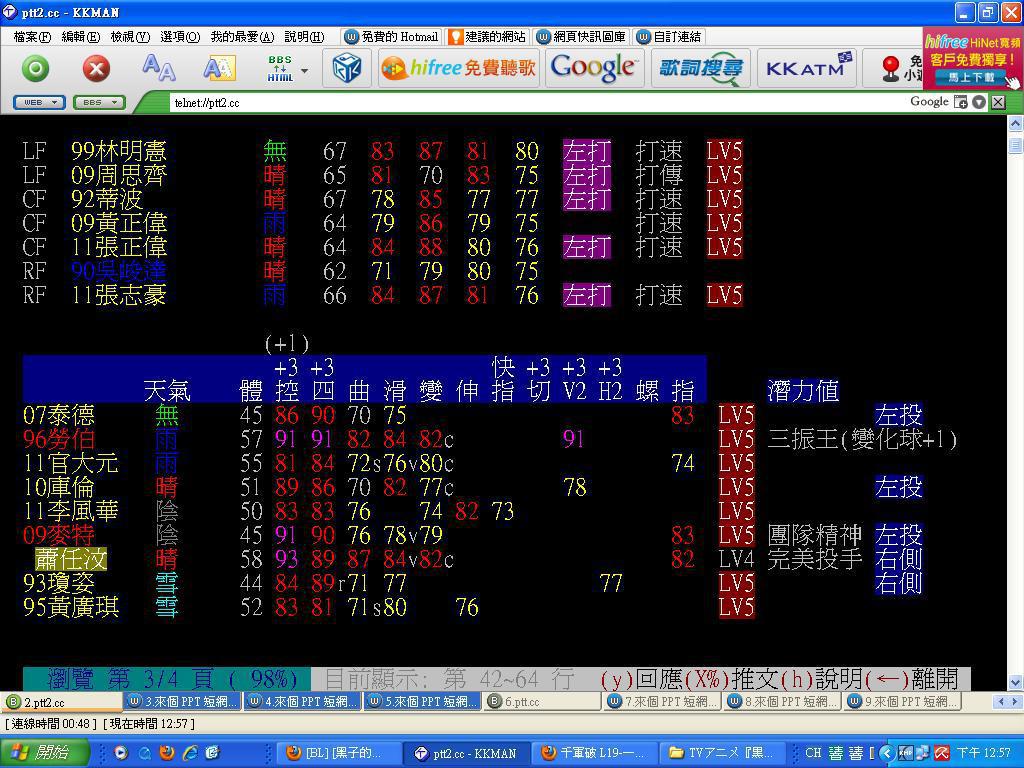This screenshot has width=1024, height=768.
Task: Click the Firefox icon in quick launch
Action: click(x=167, y=753)
